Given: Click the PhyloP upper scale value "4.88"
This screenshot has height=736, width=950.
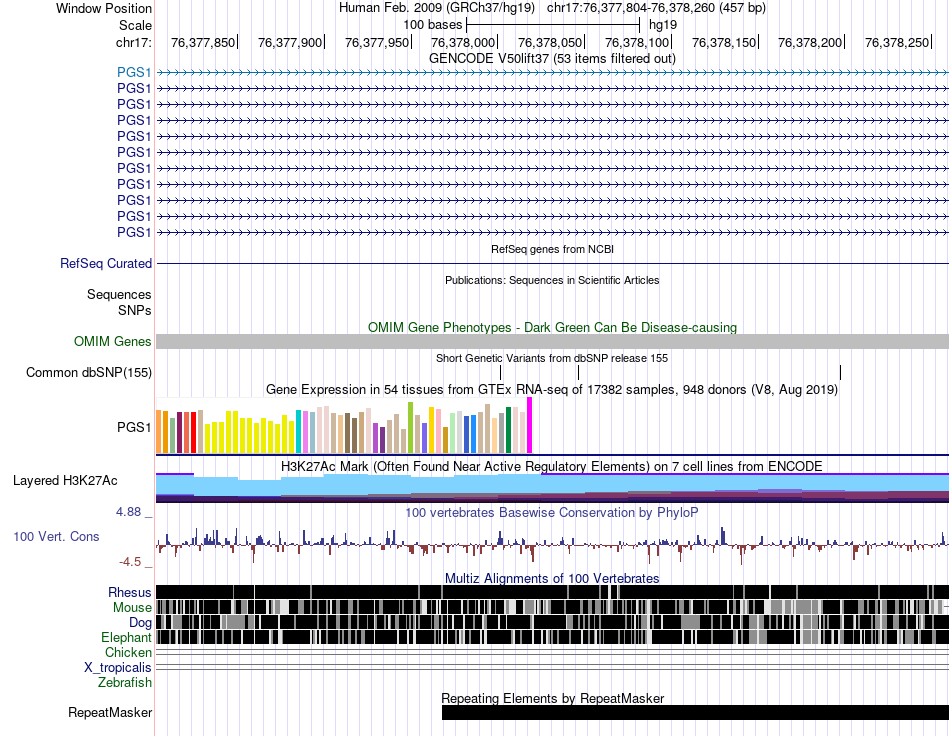Looking at the screenshot, I should [x=128, y=512].
